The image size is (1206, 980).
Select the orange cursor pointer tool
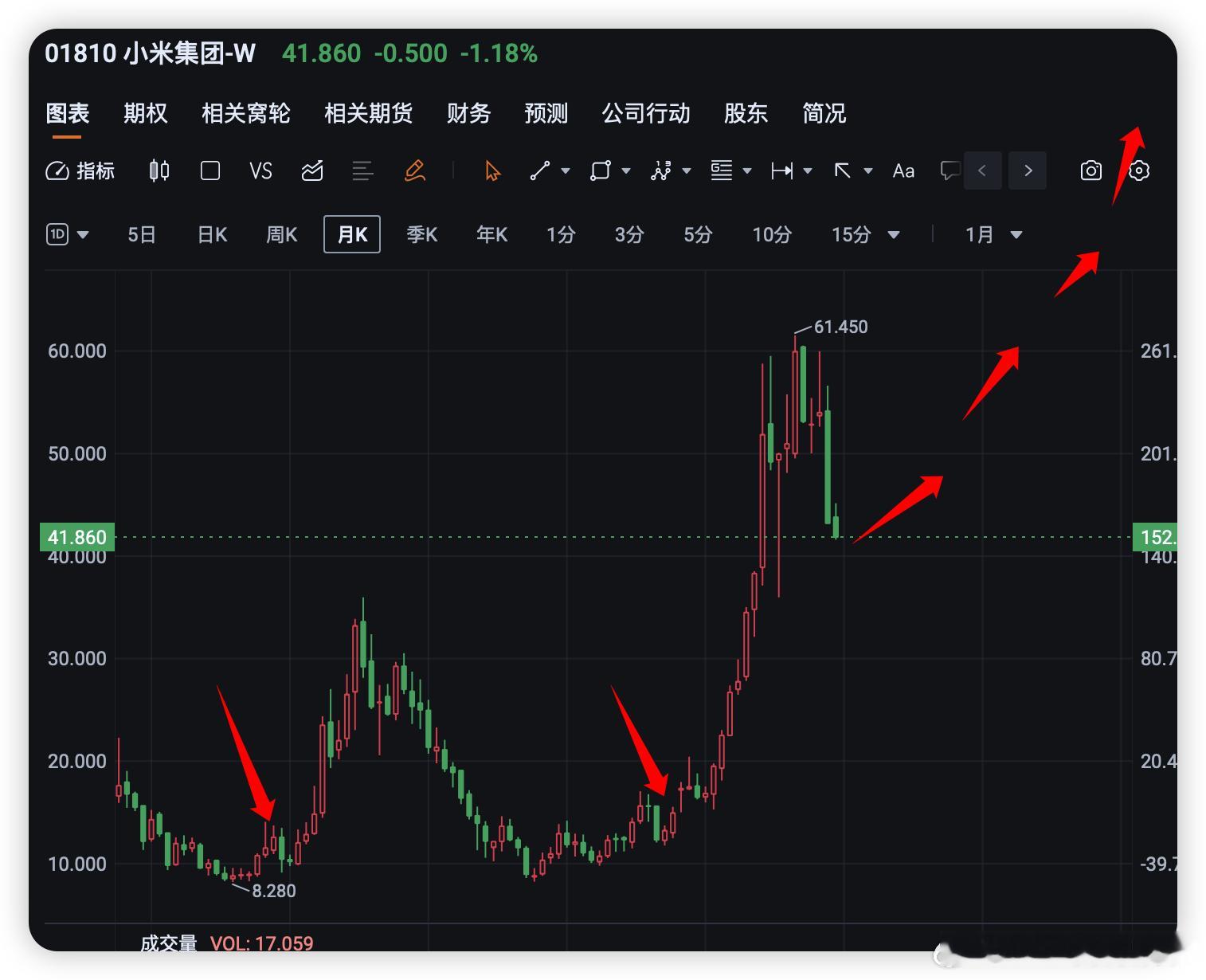click(493, 171)
